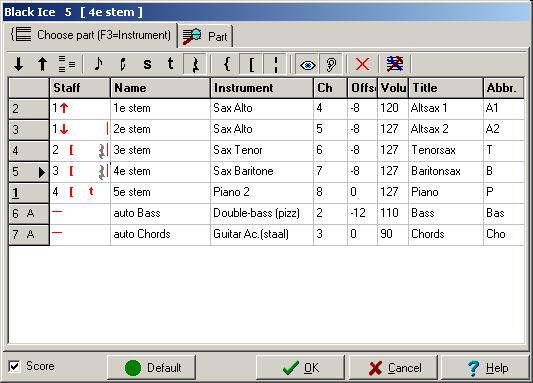This screenshot has width=533, height=383.
Task: Click the 'Sax Baritone' instrument cell
Action: click(x=262, y=171)
